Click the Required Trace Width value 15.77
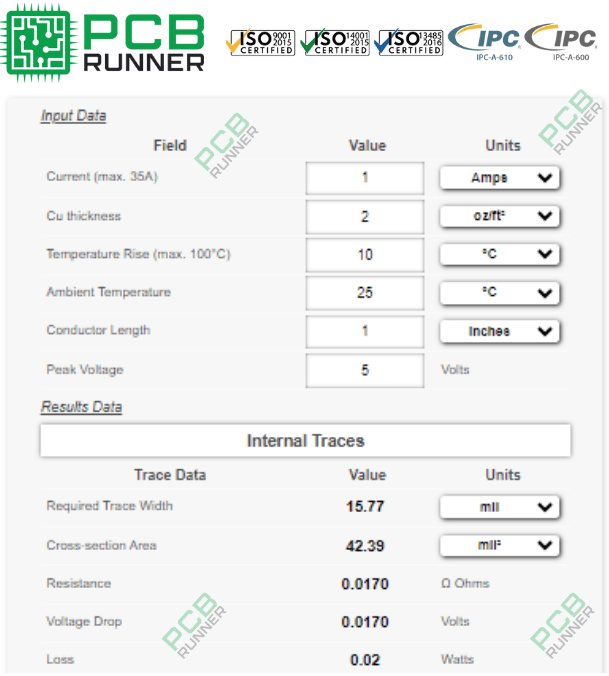The width and height of the screenshot is (609, 676). (x=365, y=507)
